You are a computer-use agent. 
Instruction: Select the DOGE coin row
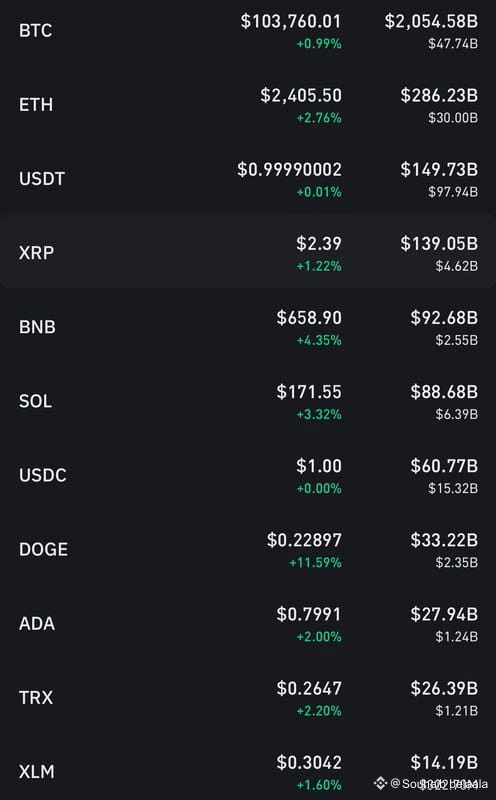[x=248, y=549]
